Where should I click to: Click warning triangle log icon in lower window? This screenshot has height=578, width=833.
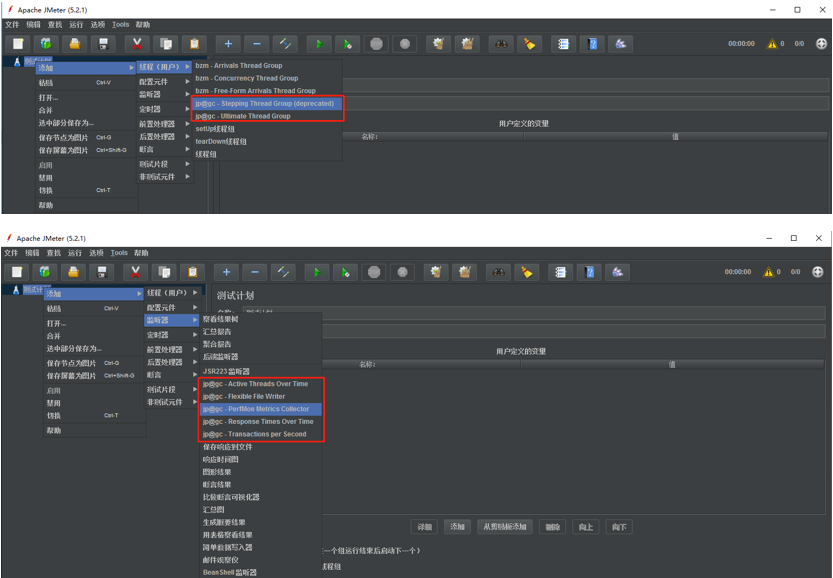(768, 272)
